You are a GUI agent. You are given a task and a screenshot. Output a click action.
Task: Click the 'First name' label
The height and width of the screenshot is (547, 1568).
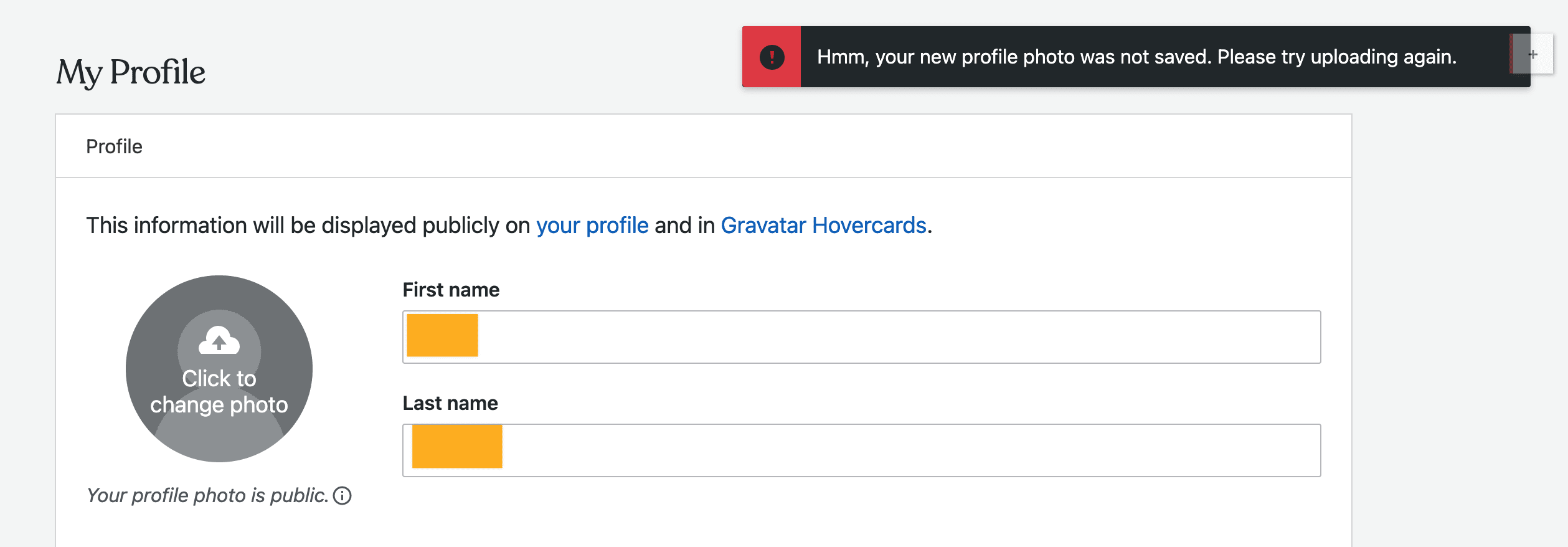[451, 290]
